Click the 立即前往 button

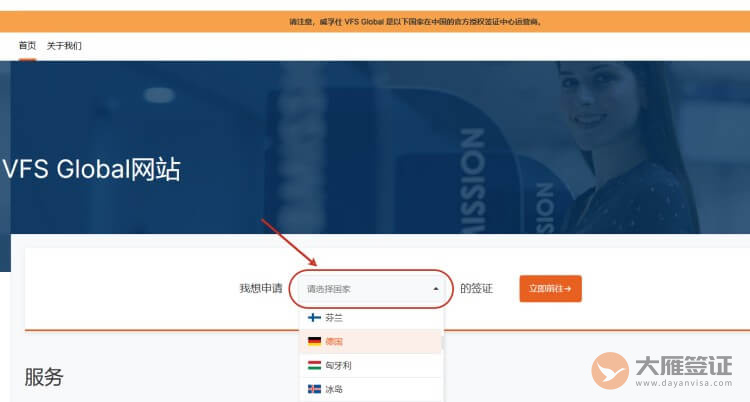coord(551,289)
